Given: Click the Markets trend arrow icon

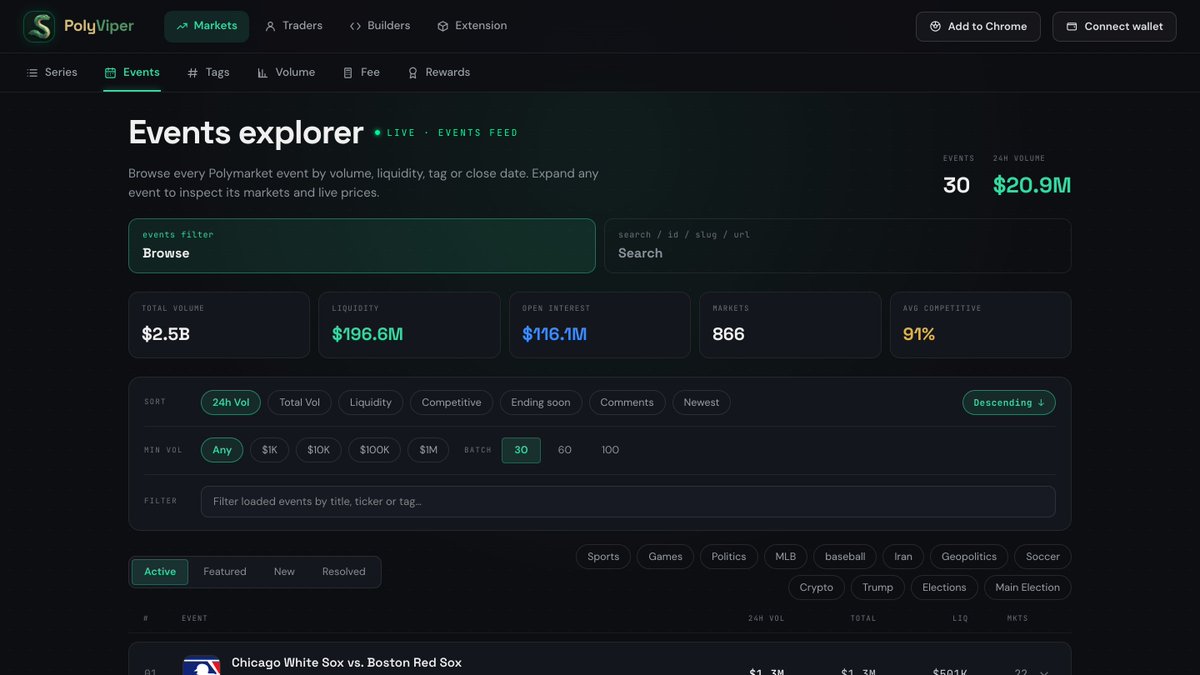Looking at the screenshot, I should 182,26.
